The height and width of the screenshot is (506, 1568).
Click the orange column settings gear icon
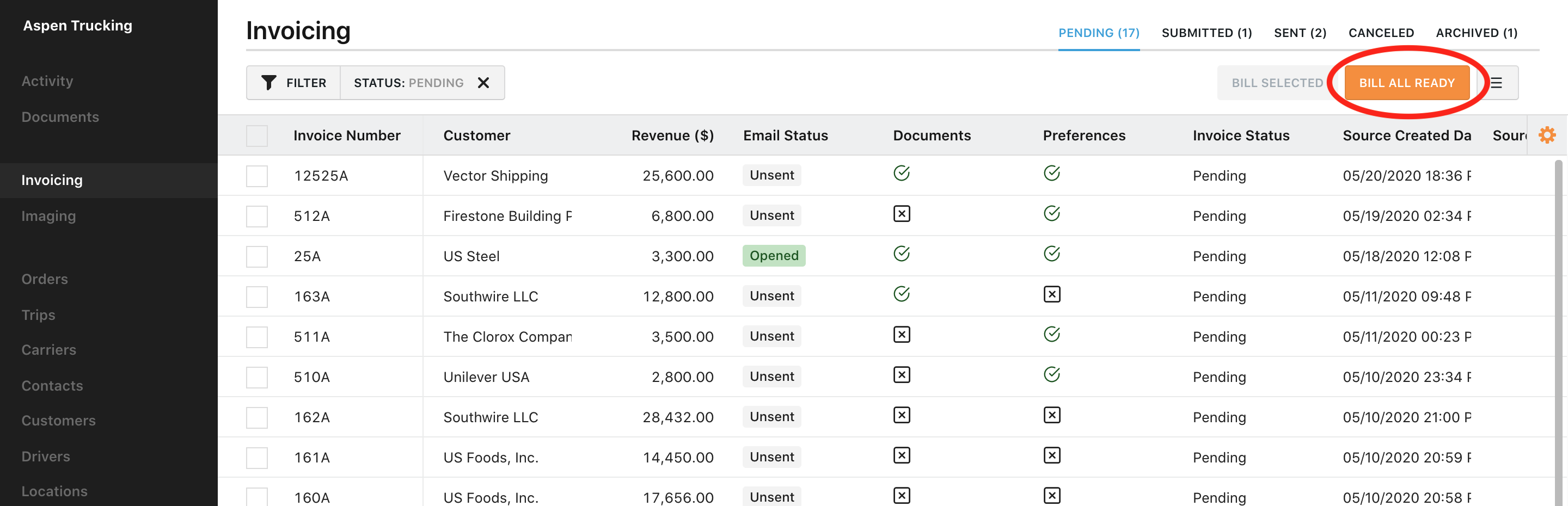pos(1547,135)
